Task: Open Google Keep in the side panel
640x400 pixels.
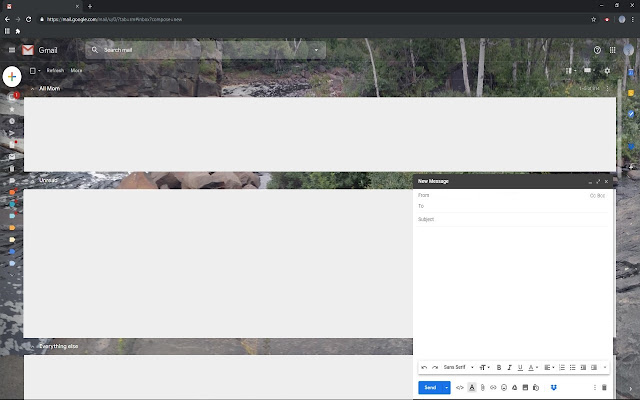Action: click(631, 93)
